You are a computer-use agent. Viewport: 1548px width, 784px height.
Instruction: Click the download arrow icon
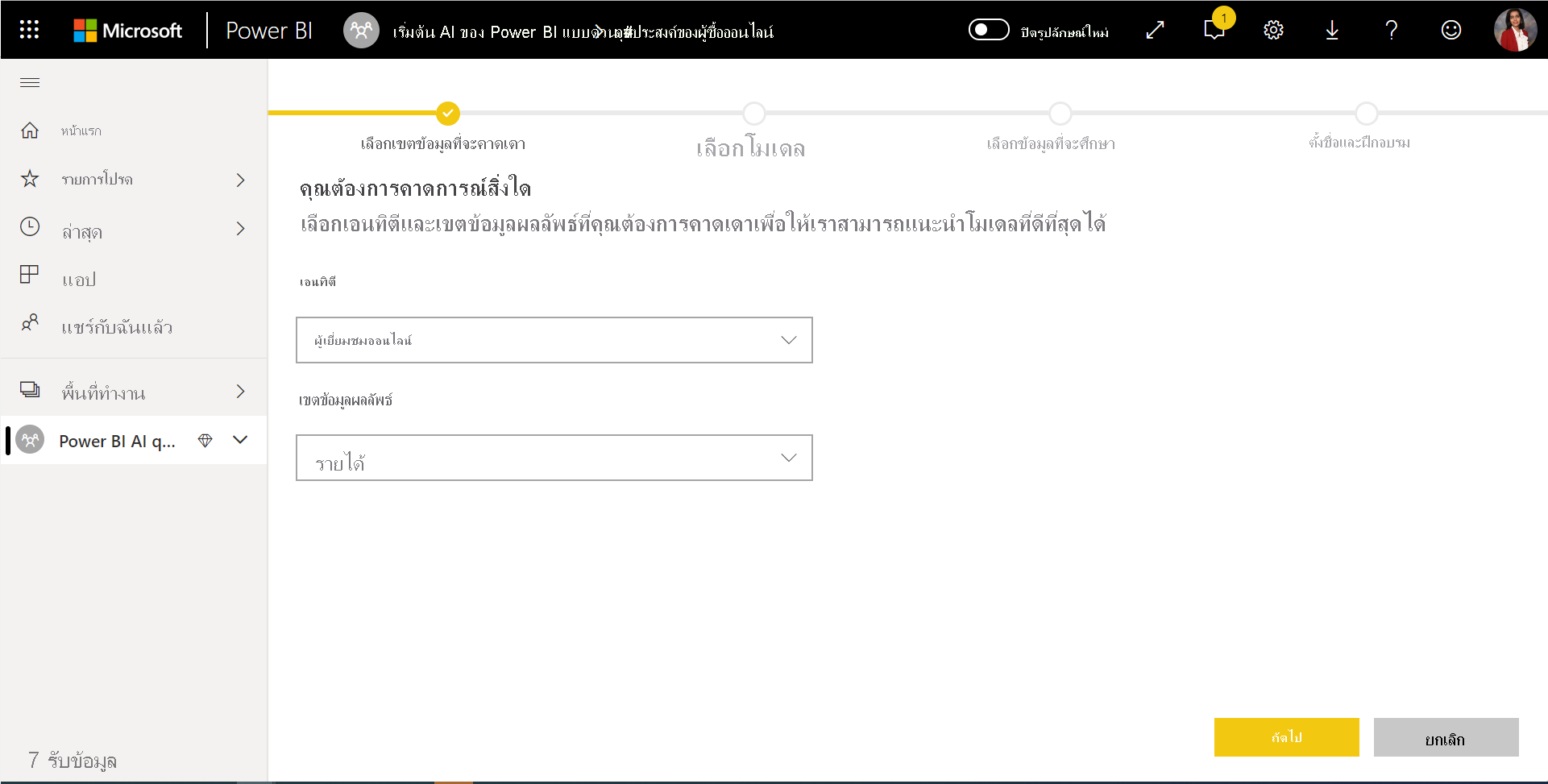point(1332,30)
